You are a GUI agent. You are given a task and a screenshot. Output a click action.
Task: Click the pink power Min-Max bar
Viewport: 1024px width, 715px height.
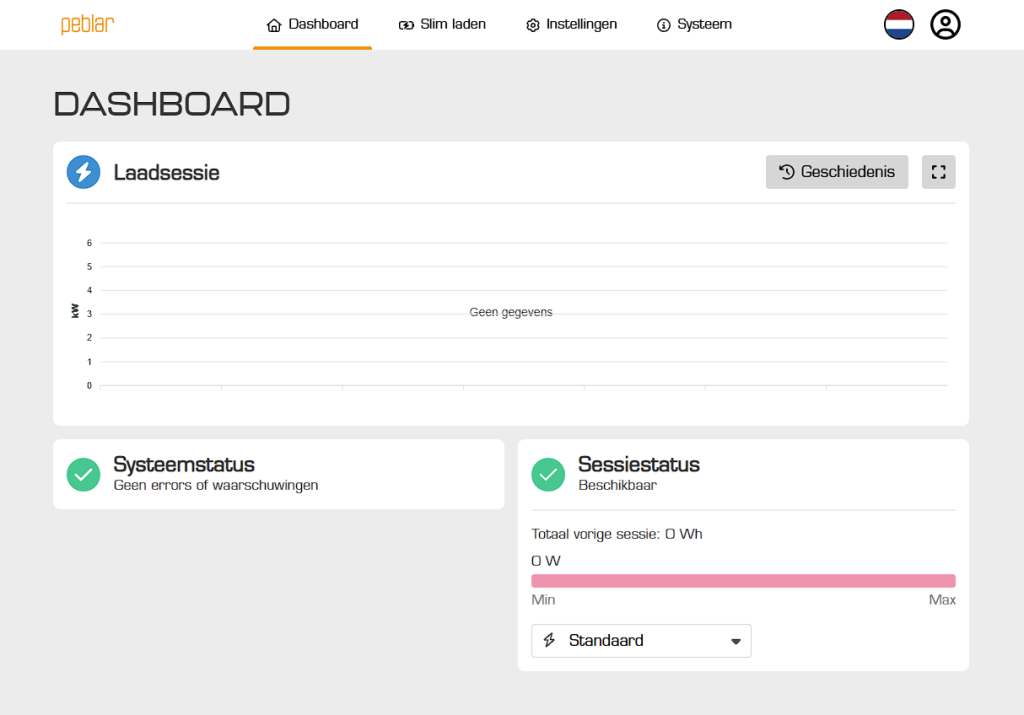[x=743, y=581]
